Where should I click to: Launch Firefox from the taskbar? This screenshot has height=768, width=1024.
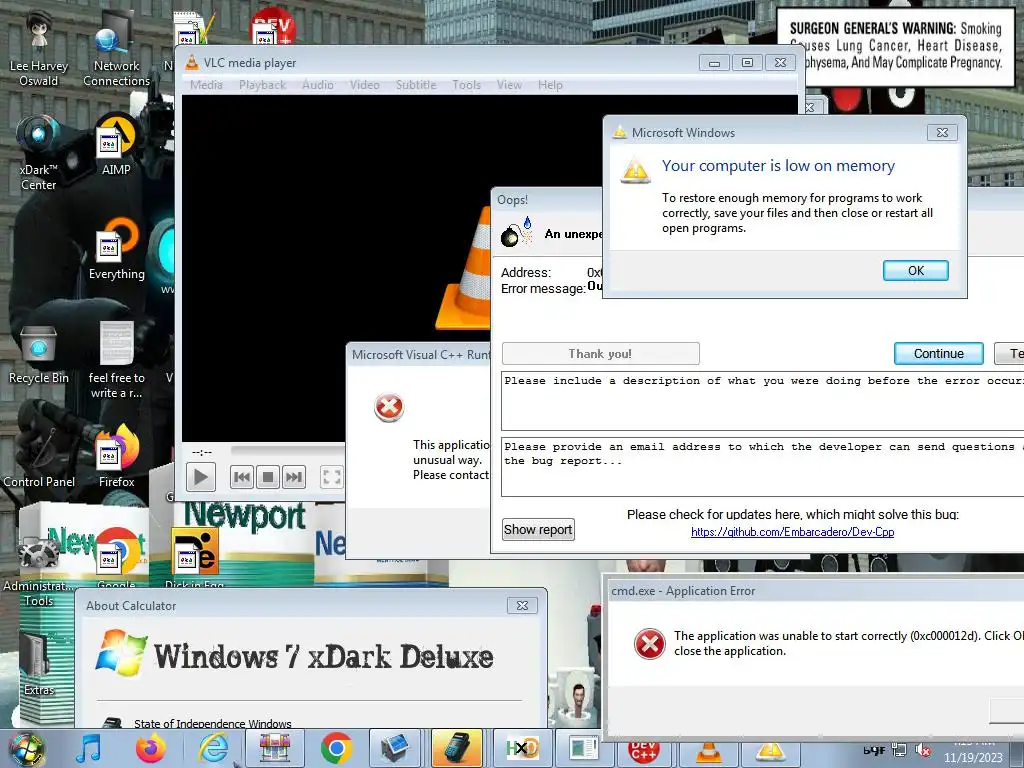pos(150,748)
